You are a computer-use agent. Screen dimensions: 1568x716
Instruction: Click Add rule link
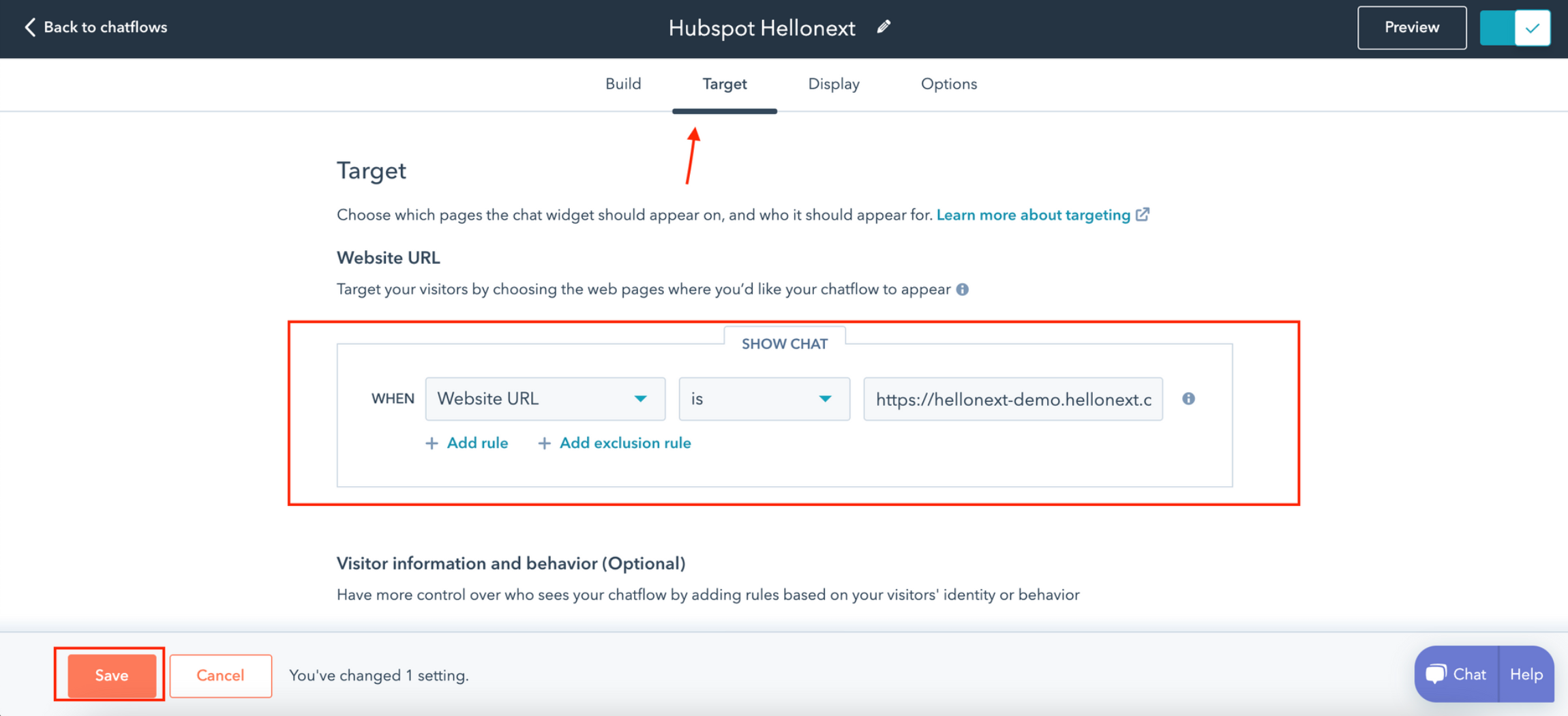[x=477, y=443]
